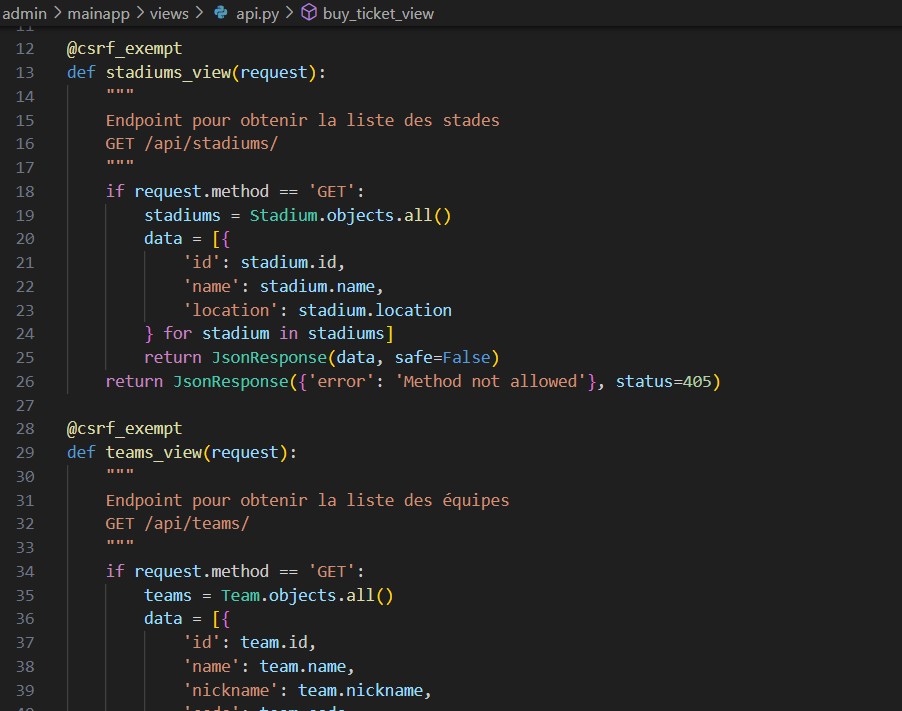This screenshot has width=902, height=711.
Task: Click JsonResponse on line 25
Action: tap(269, 358)
